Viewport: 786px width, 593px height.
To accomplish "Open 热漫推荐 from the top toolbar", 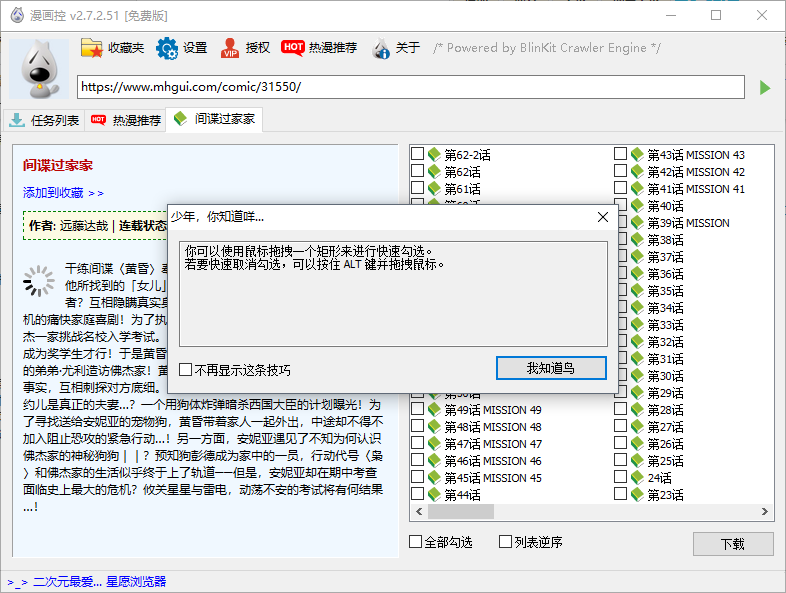I will tap(319, 48).
